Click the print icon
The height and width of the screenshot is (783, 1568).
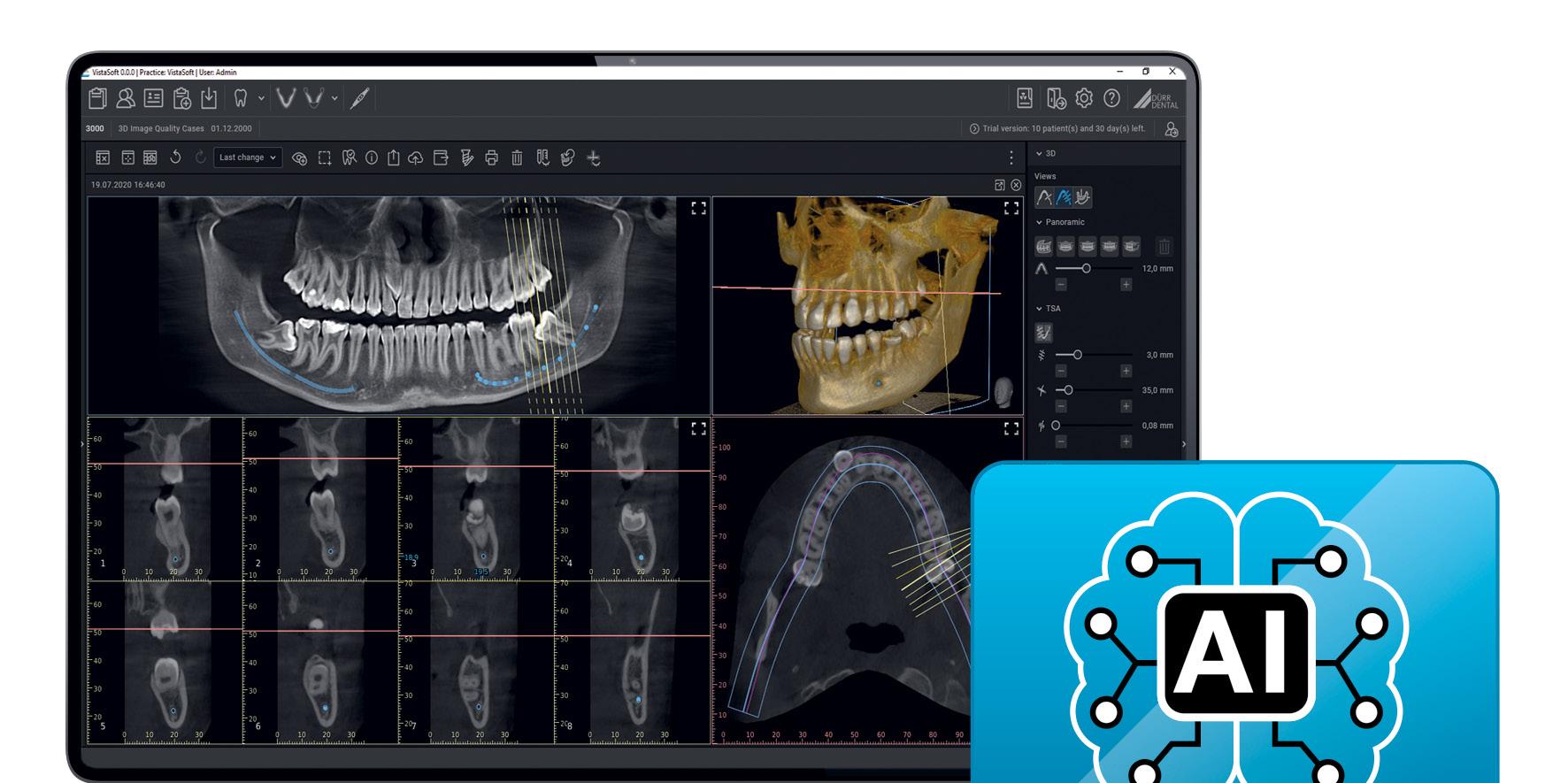pyautogui.click(x=492, y=158)
